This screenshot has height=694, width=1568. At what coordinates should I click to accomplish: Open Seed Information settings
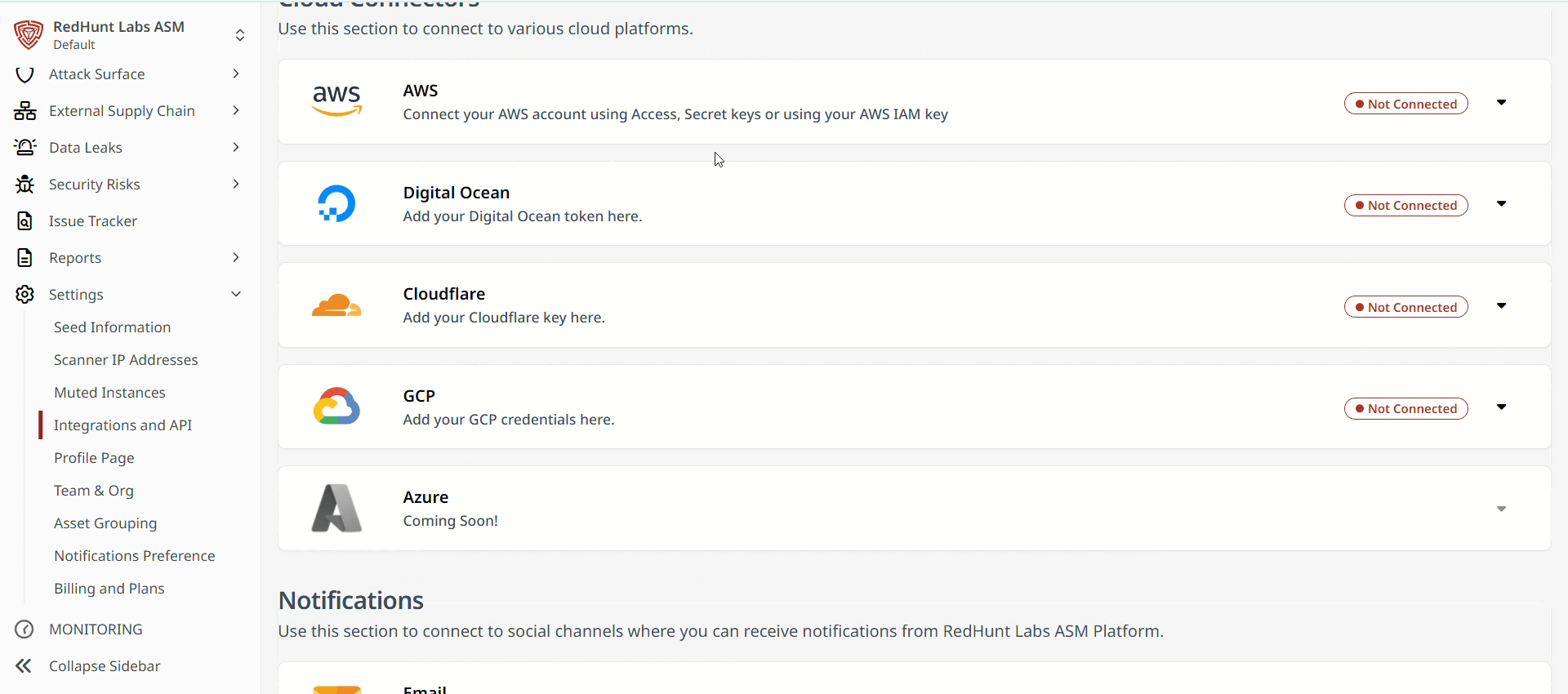[113, 327]
